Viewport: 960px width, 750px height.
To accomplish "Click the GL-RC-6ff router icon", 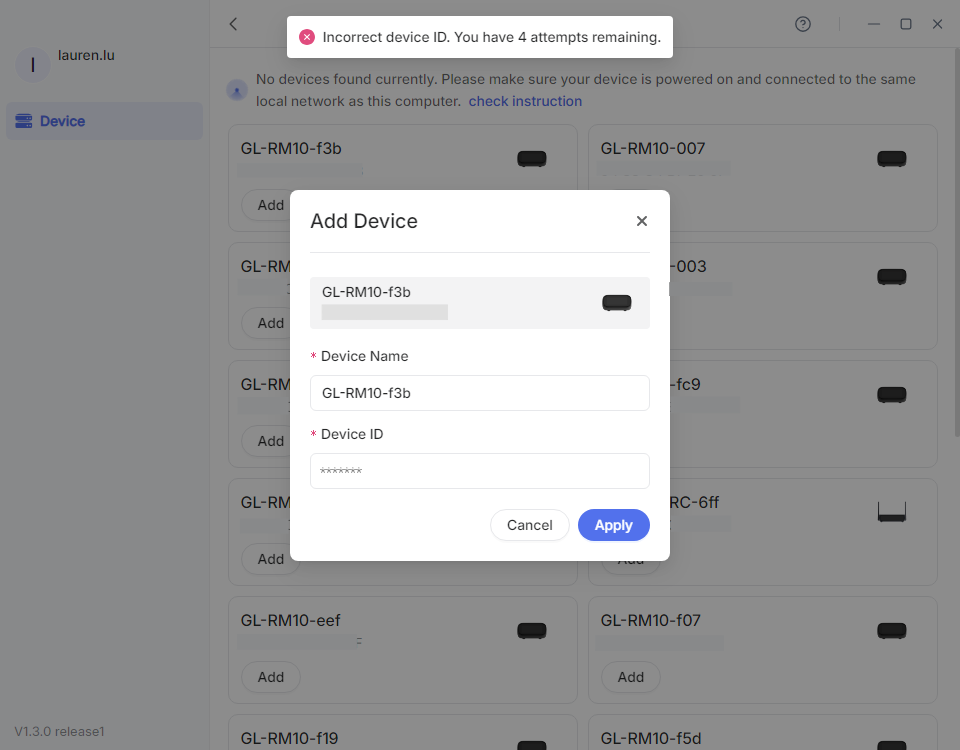I will pos(891,512).
